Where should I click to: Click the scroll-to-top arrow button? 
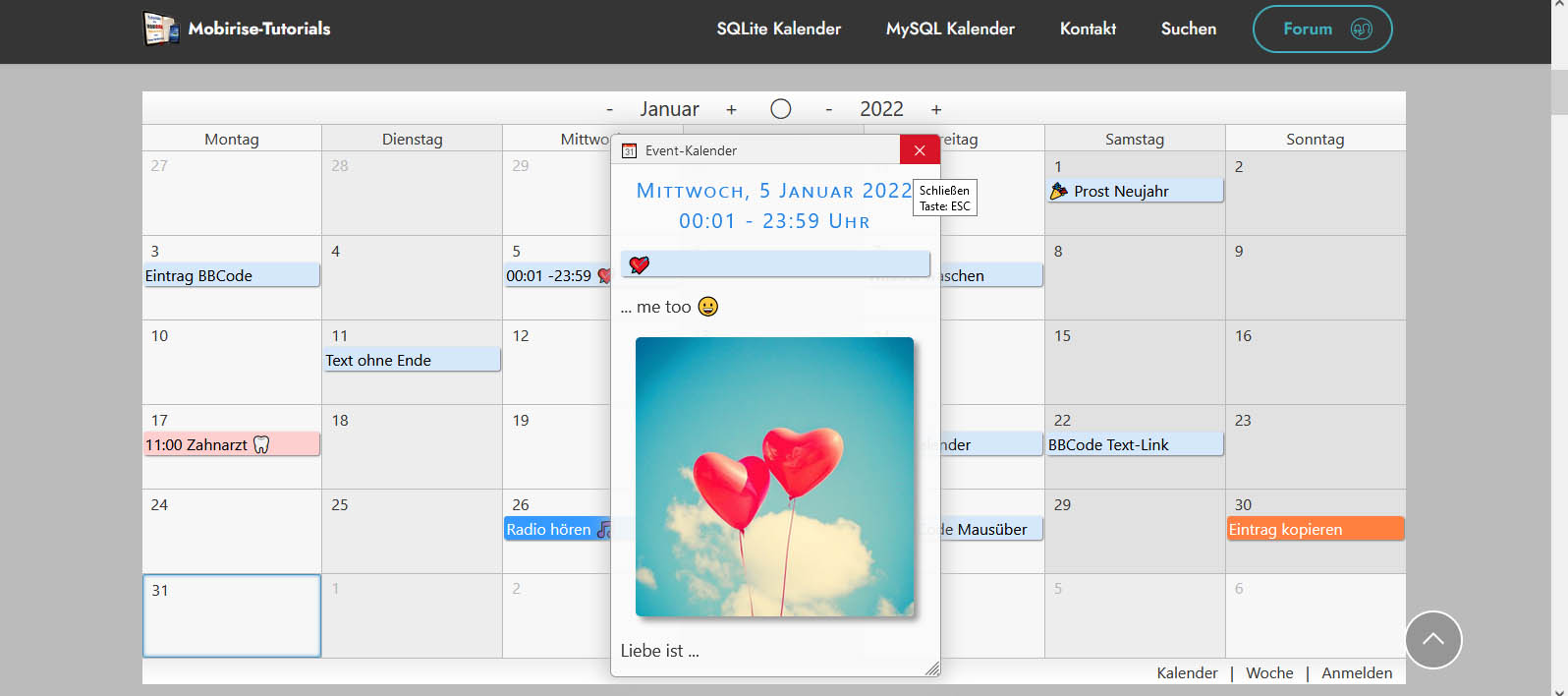click(1433, 640)
